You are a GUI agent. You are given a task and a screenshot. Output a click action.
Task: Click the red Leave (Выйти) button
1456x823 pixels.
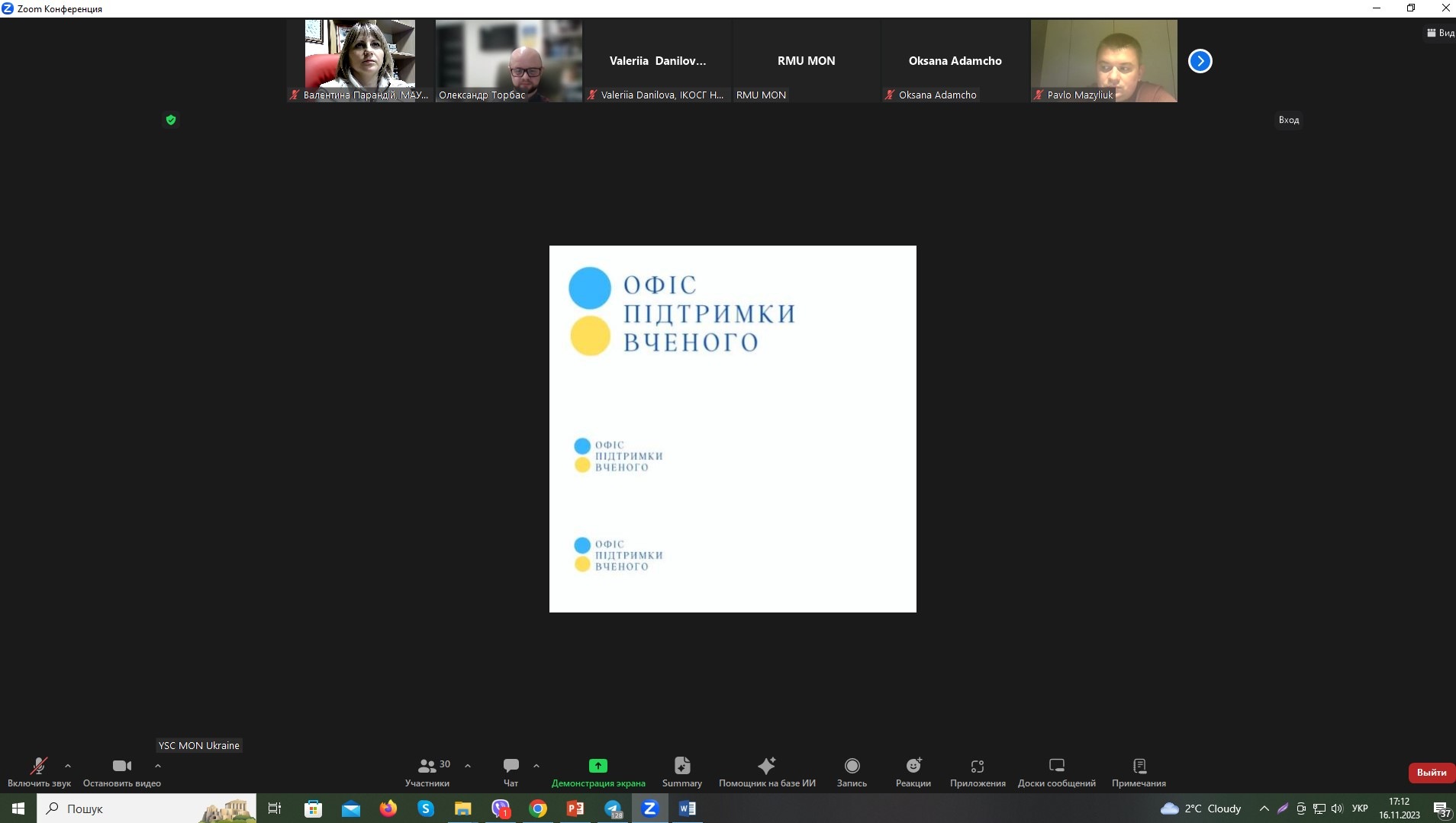pos(1431,773)
